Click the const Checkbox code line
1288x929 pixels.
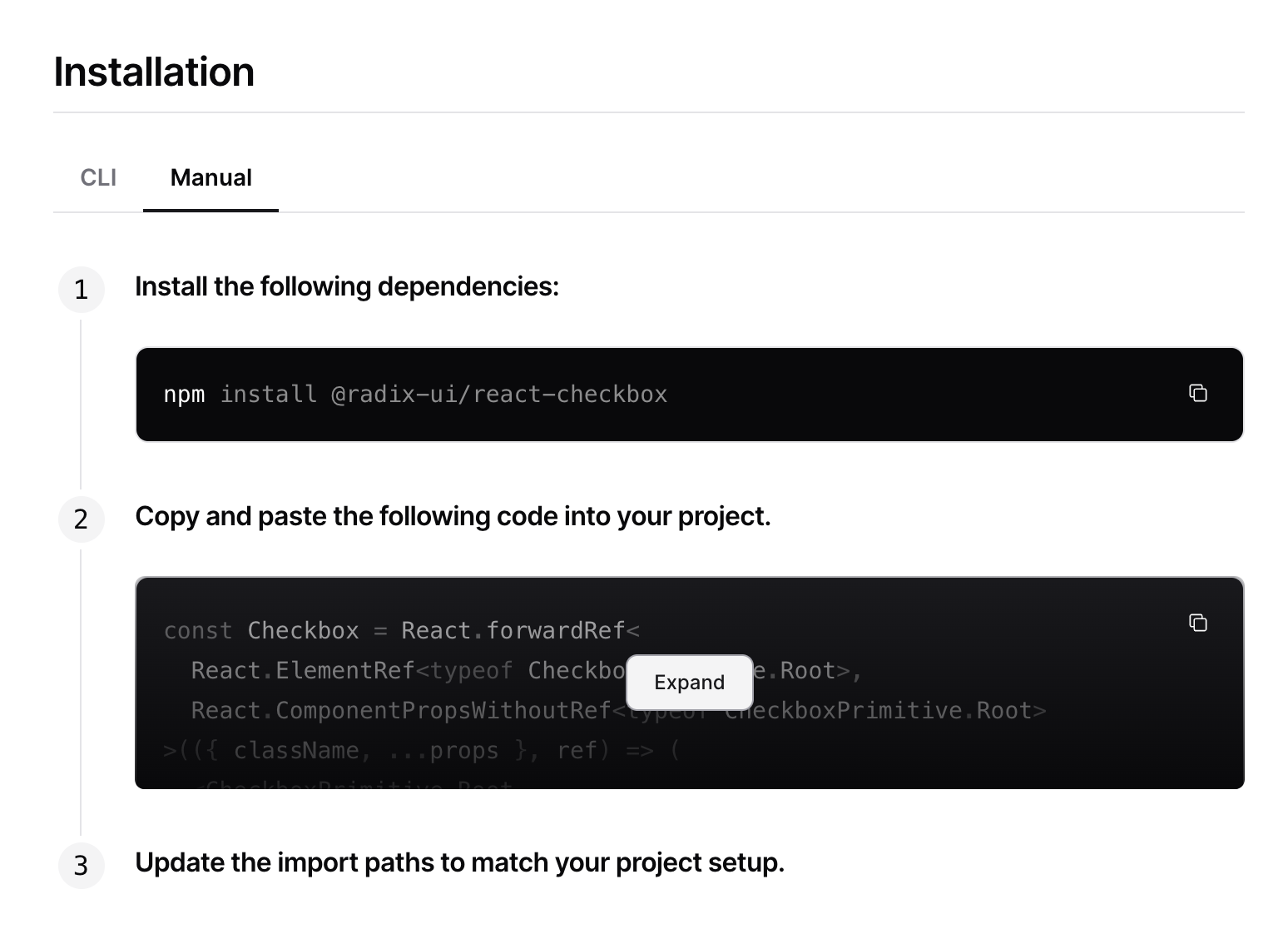(x=303, y=631)
